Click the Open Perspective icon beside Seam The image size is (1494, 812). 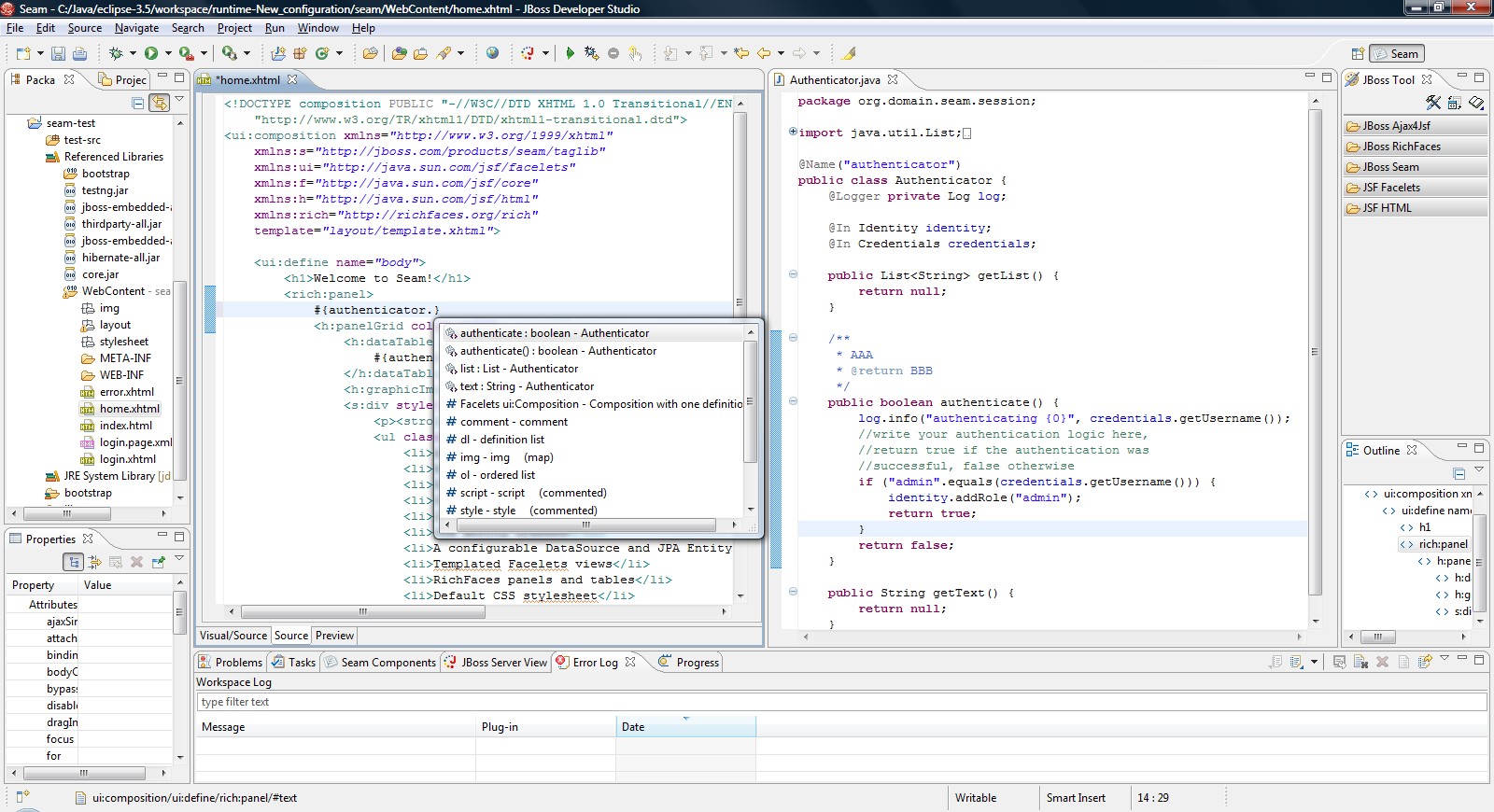[x=1358, y=54]
